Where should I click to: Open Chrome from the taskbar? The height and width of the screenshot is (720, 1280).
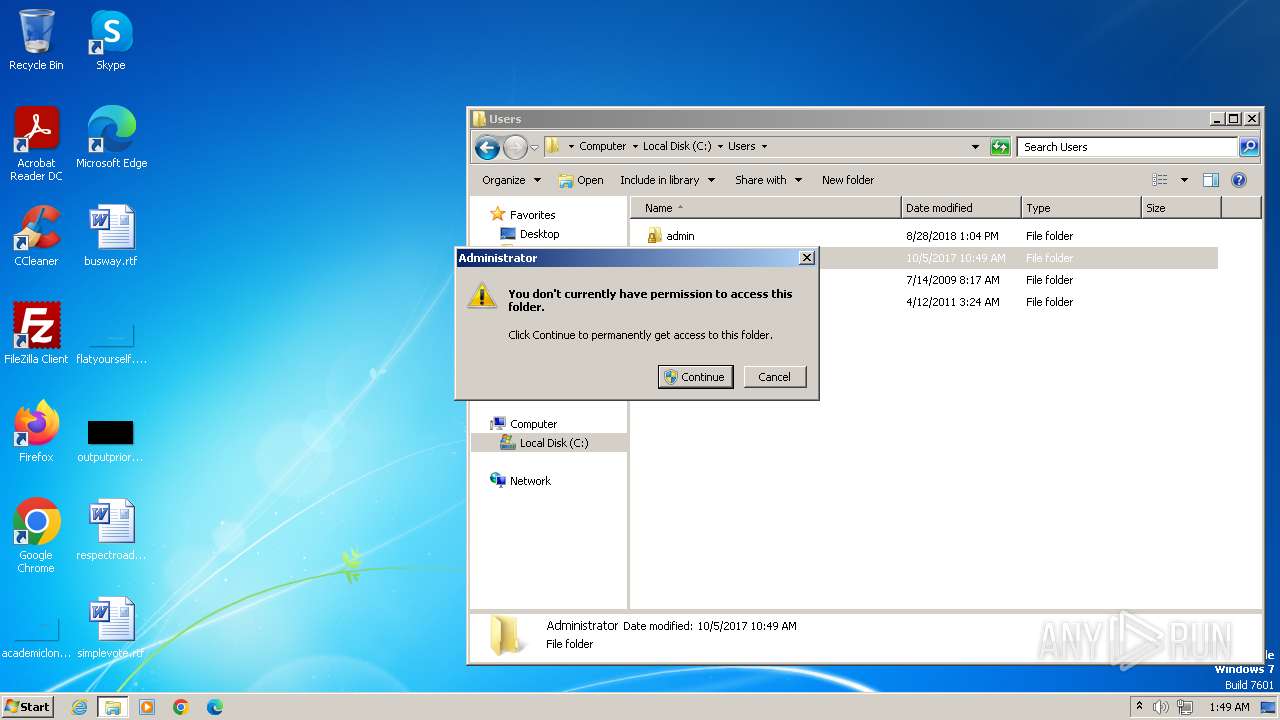pos(181,707)
